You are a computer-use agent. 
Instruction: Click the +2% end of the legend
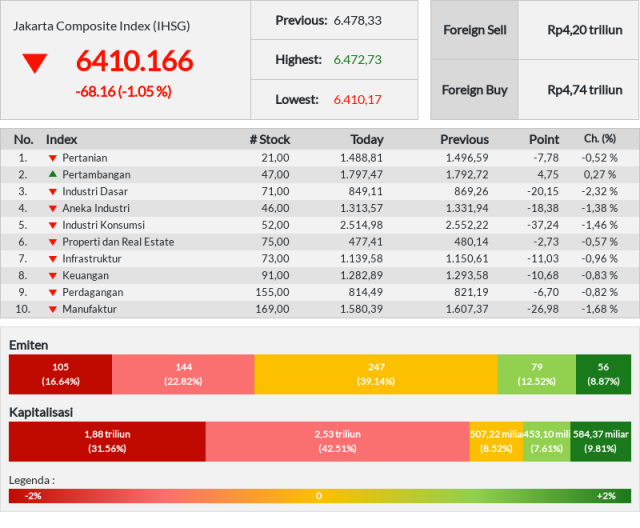[606, 496]
